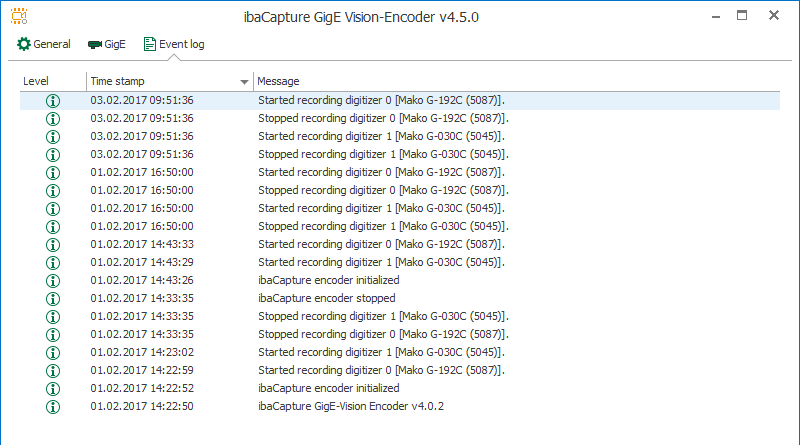Switch to the GigE camera tab
Image resolution: width=800 pixels, height=445 pixels.
pyautogui.click(x=107, y=44)
